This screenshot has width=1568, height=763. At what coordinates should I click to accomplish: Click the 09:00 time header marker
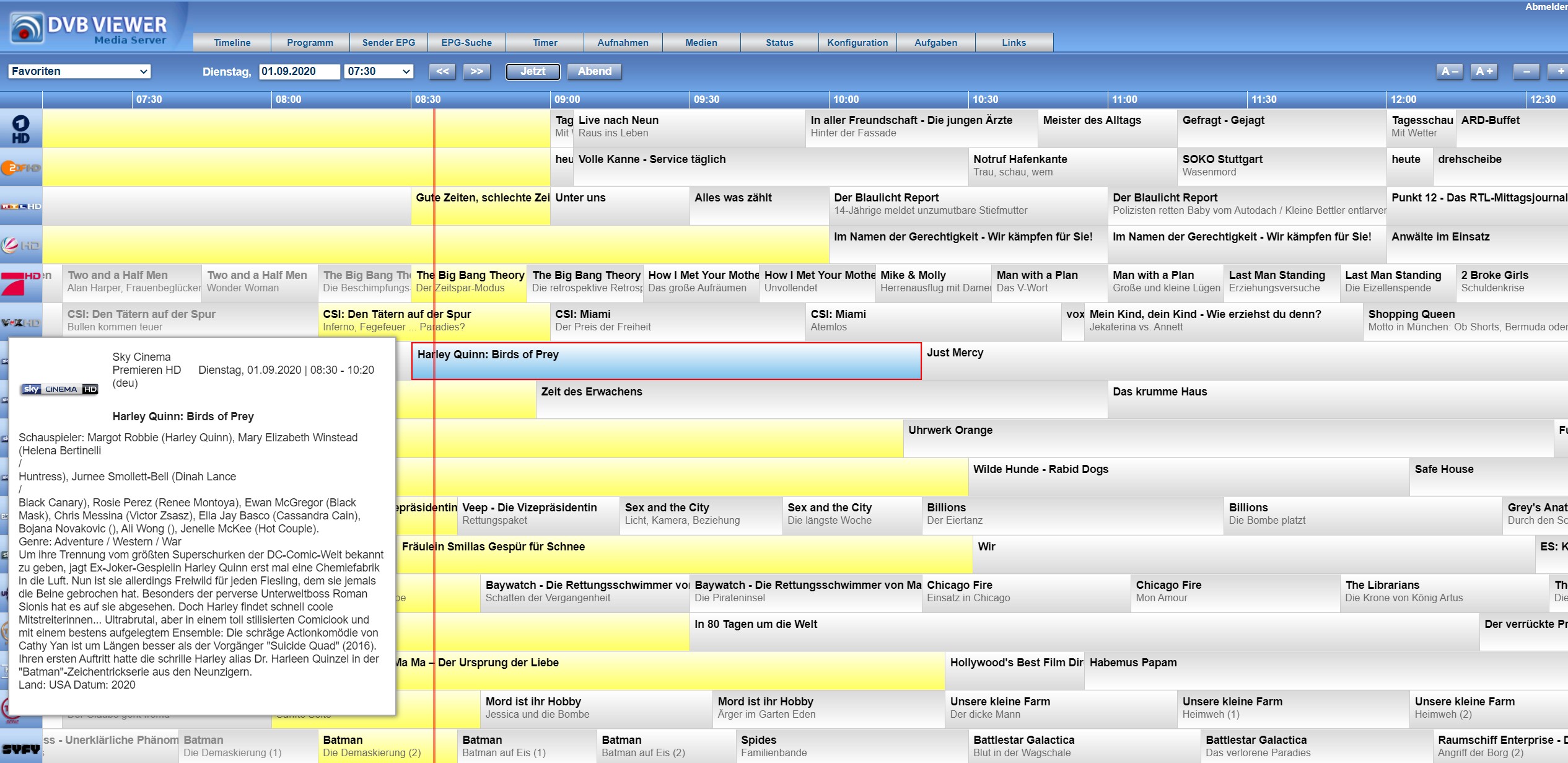point(567,99)
